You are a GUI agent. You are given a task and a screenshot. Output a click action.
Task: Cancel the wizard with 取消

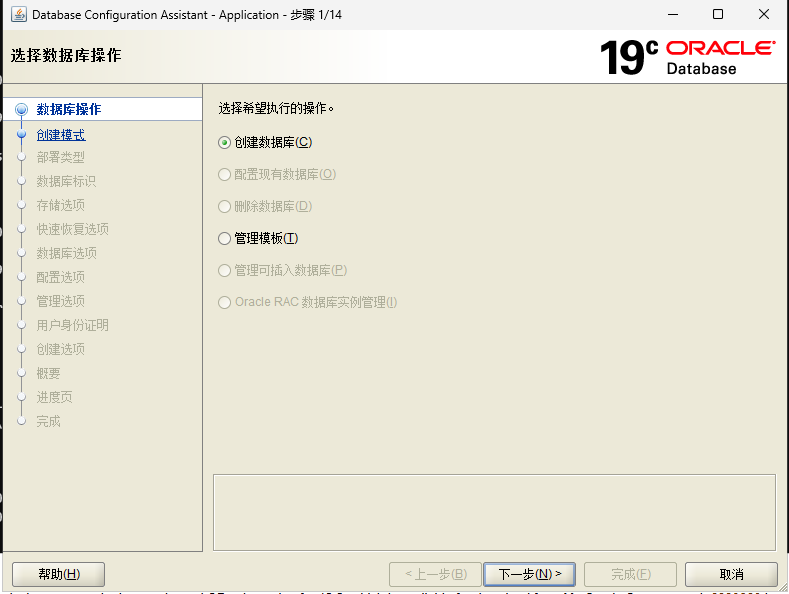[x=731, y=574]
